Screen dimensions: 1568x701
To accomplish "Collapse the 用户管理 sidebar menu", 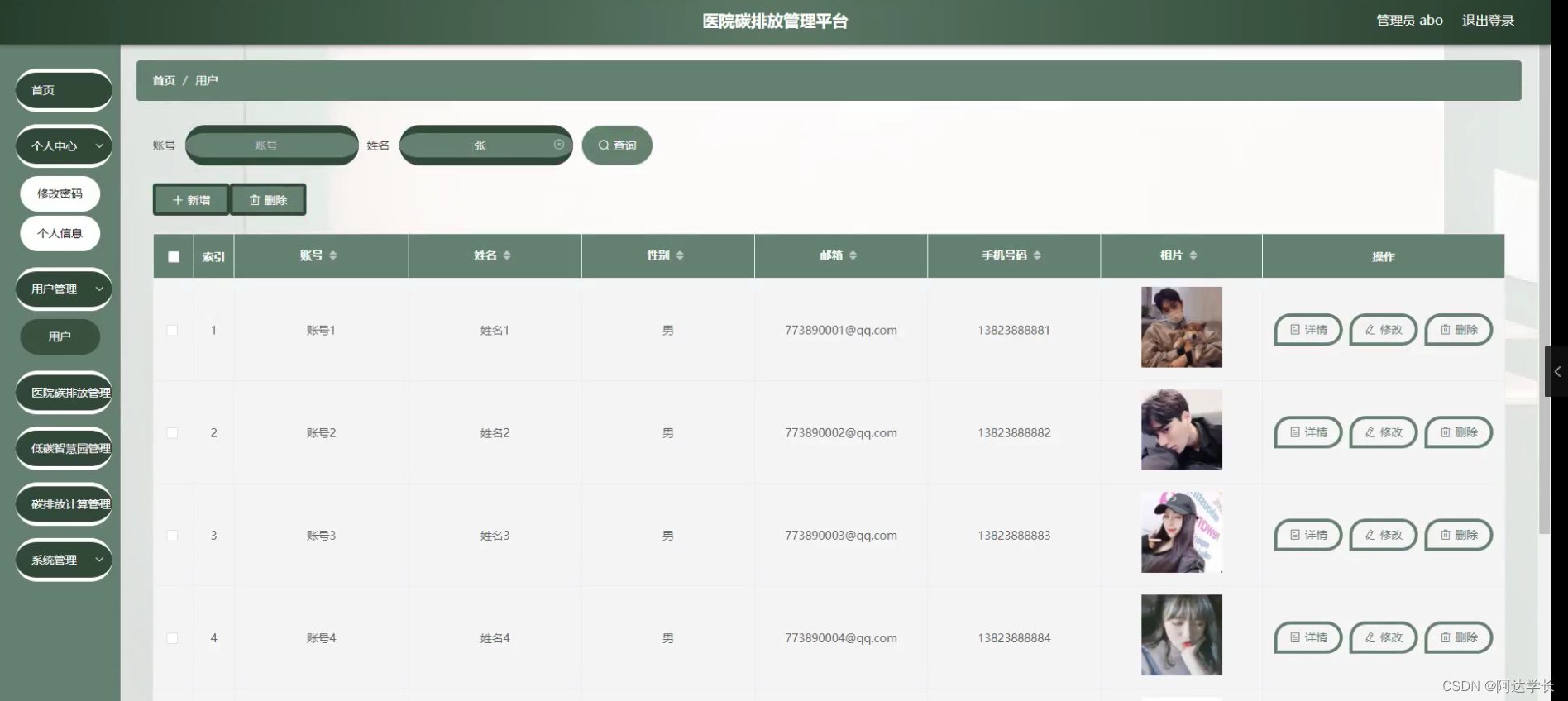I will coord(64,289).
